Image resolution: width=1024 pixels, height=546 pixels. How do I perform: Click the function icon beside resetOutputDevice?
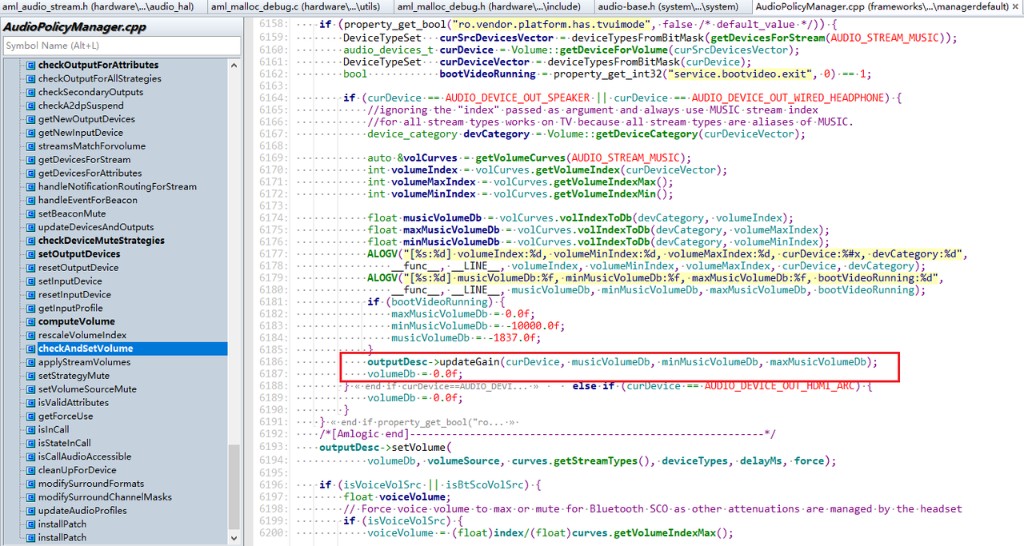point(30,267)
